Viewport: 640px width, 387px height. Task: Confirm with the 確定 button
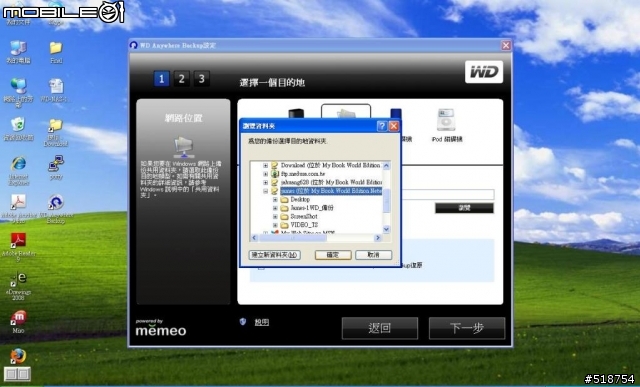coord(333,255)
